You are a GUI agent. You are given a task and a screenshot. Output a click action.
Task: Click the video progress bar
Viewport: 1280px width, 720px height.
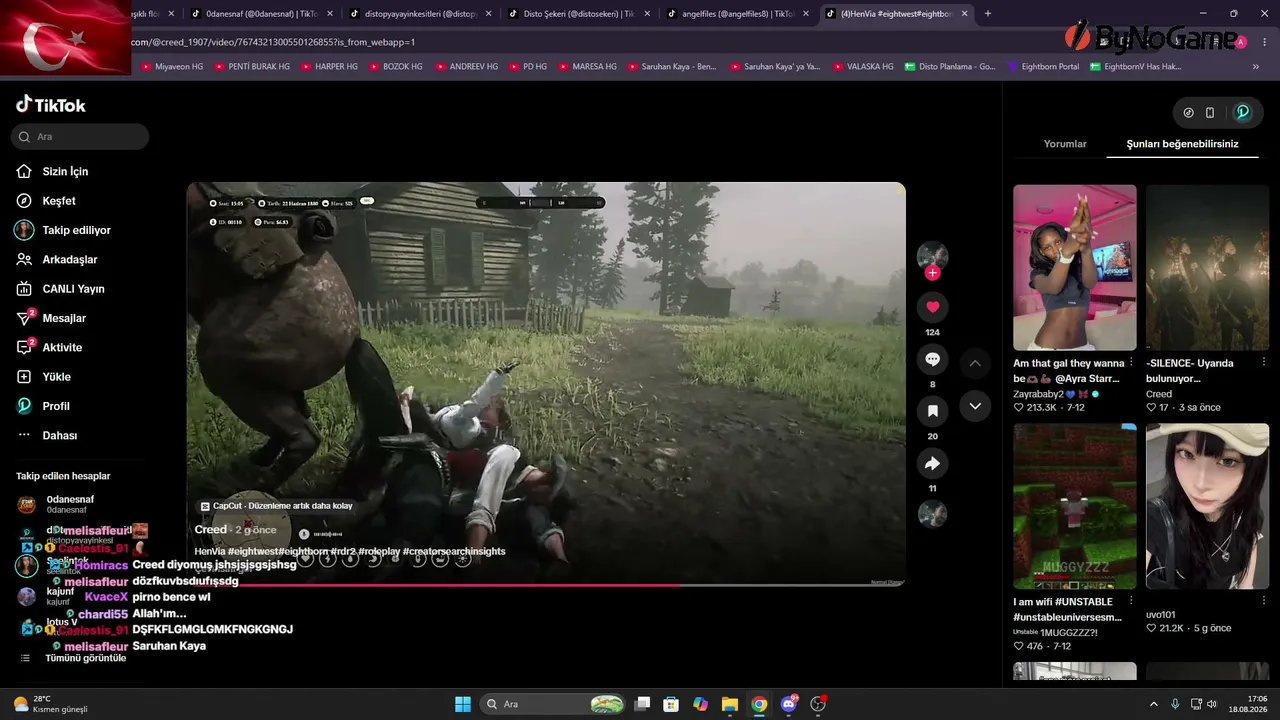tap(546, 584)
